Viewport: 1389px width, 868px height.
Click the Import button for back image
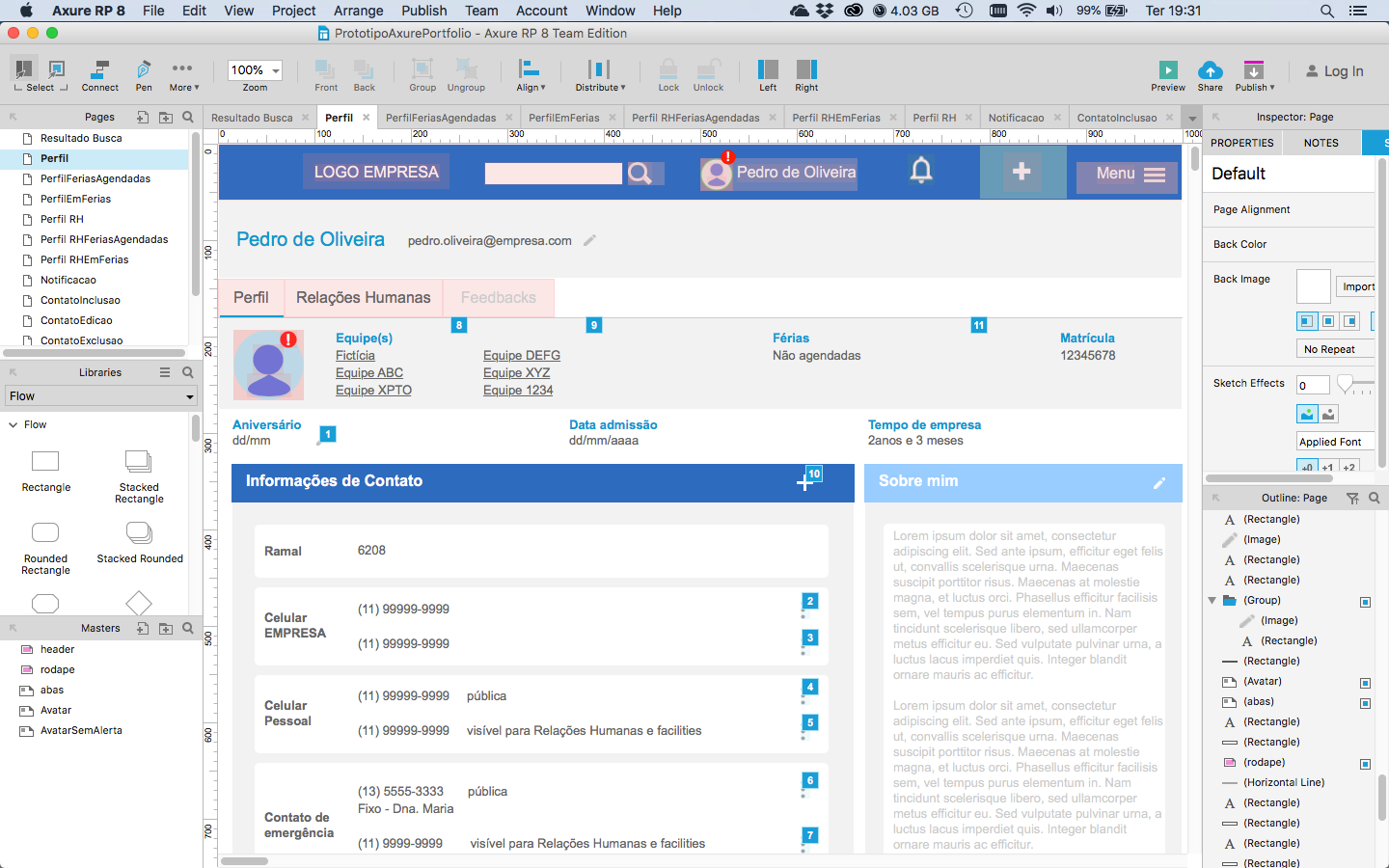click(1357, 286)
